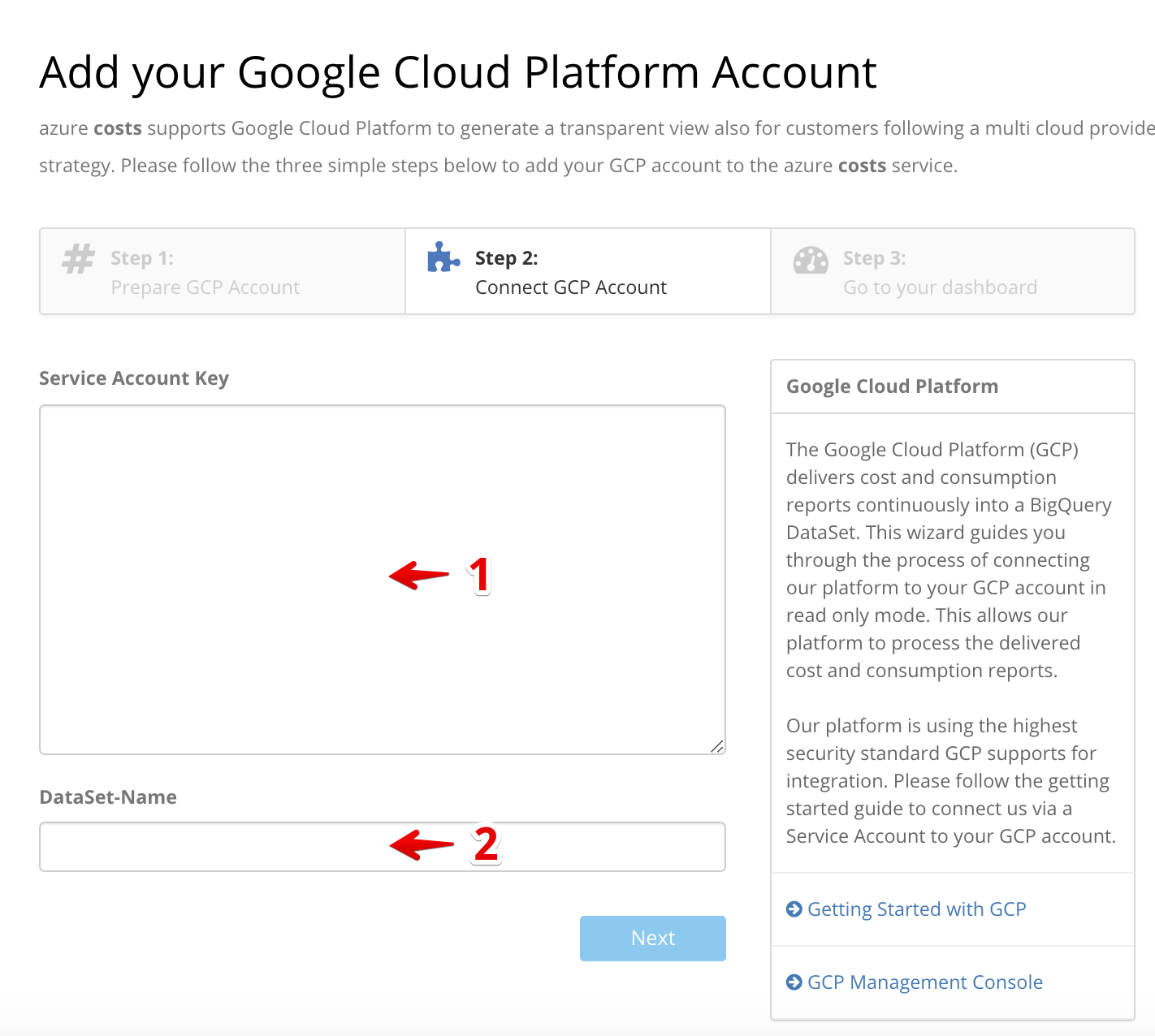Click the hash icon in Step 1
Viewport: 1155px width, 1036px height.
(x=79, y=259)
